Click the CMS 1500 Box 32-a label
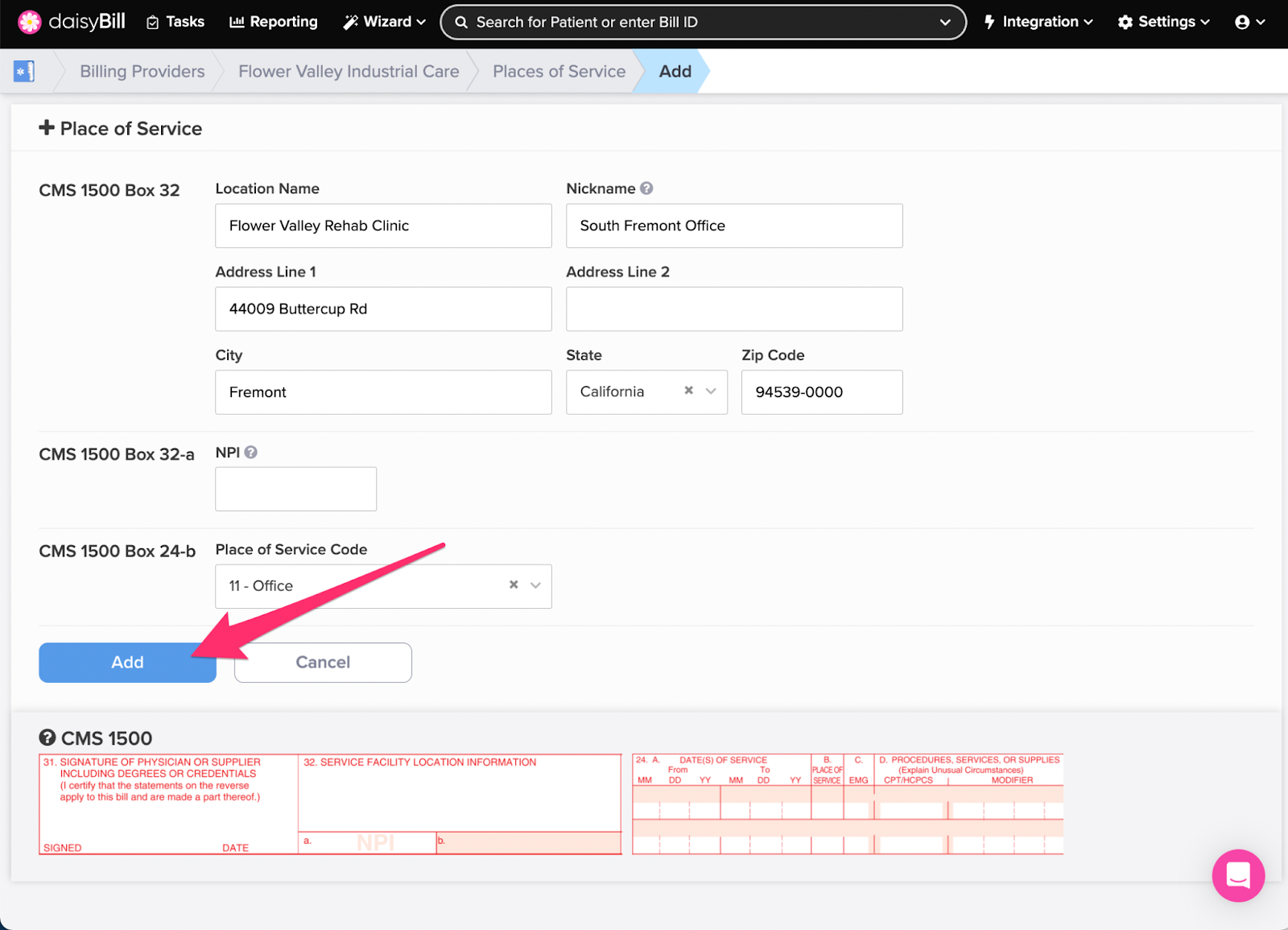Viewport: 1288px width, 930px height. point(117,454)
